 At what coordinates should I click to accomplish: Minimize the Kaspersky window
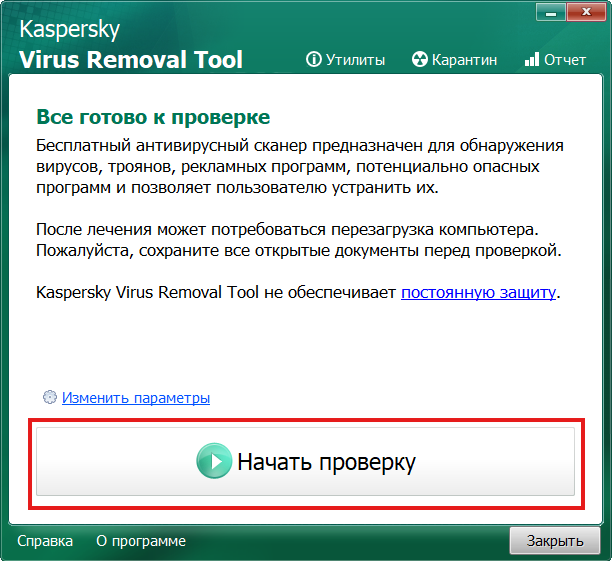(x=551, y=12)
